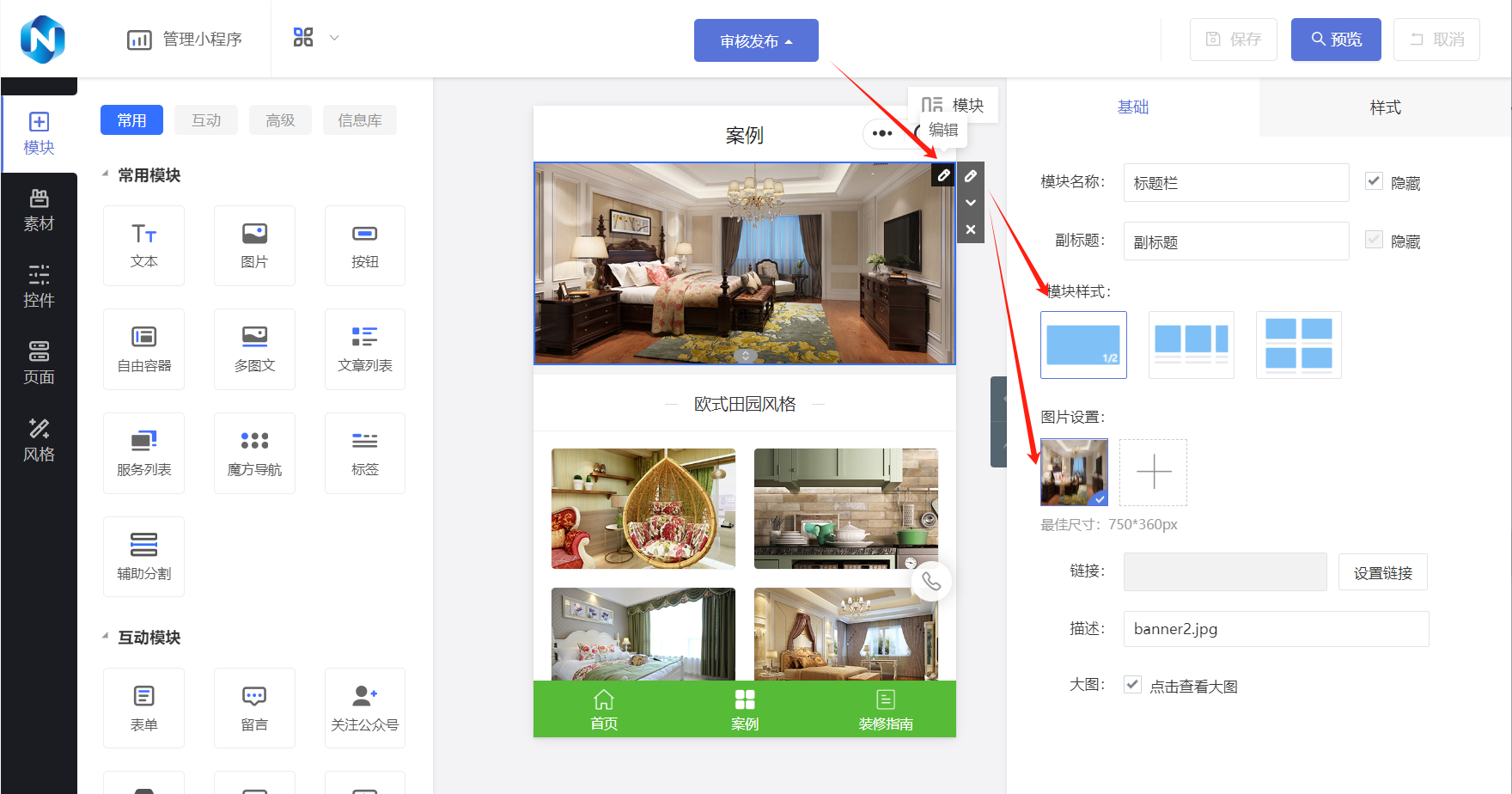The height and width of the screenshot is (794, 1512).
Task: Click the floating phone call icon
Action: pyautogui.click(x=931, y=582)
